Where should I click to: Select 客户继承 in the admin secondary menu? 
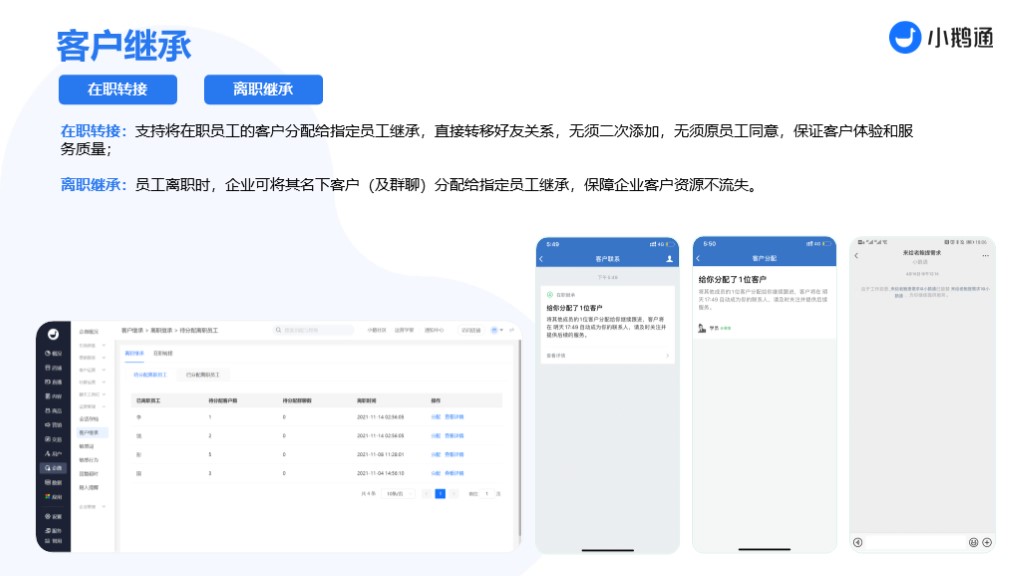click(90, 433)
